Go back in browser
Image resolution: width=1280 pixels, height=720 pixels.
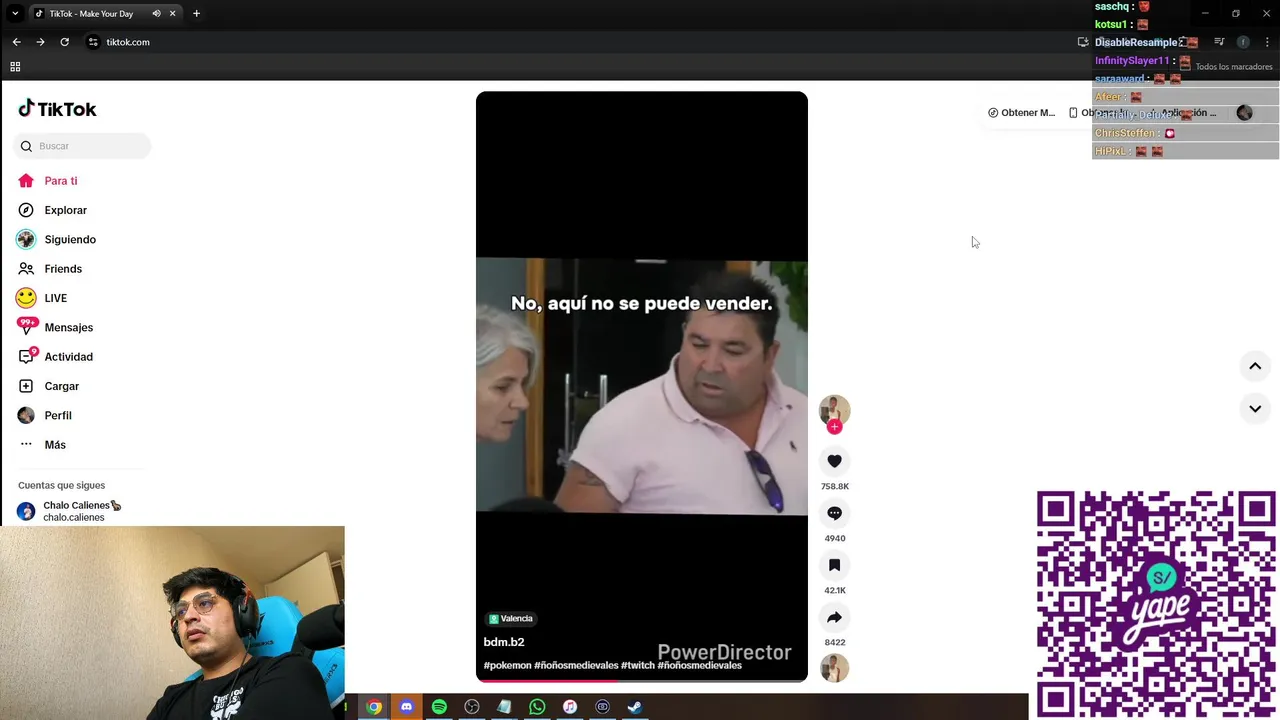pyautogui.click(x=16, y=42)
